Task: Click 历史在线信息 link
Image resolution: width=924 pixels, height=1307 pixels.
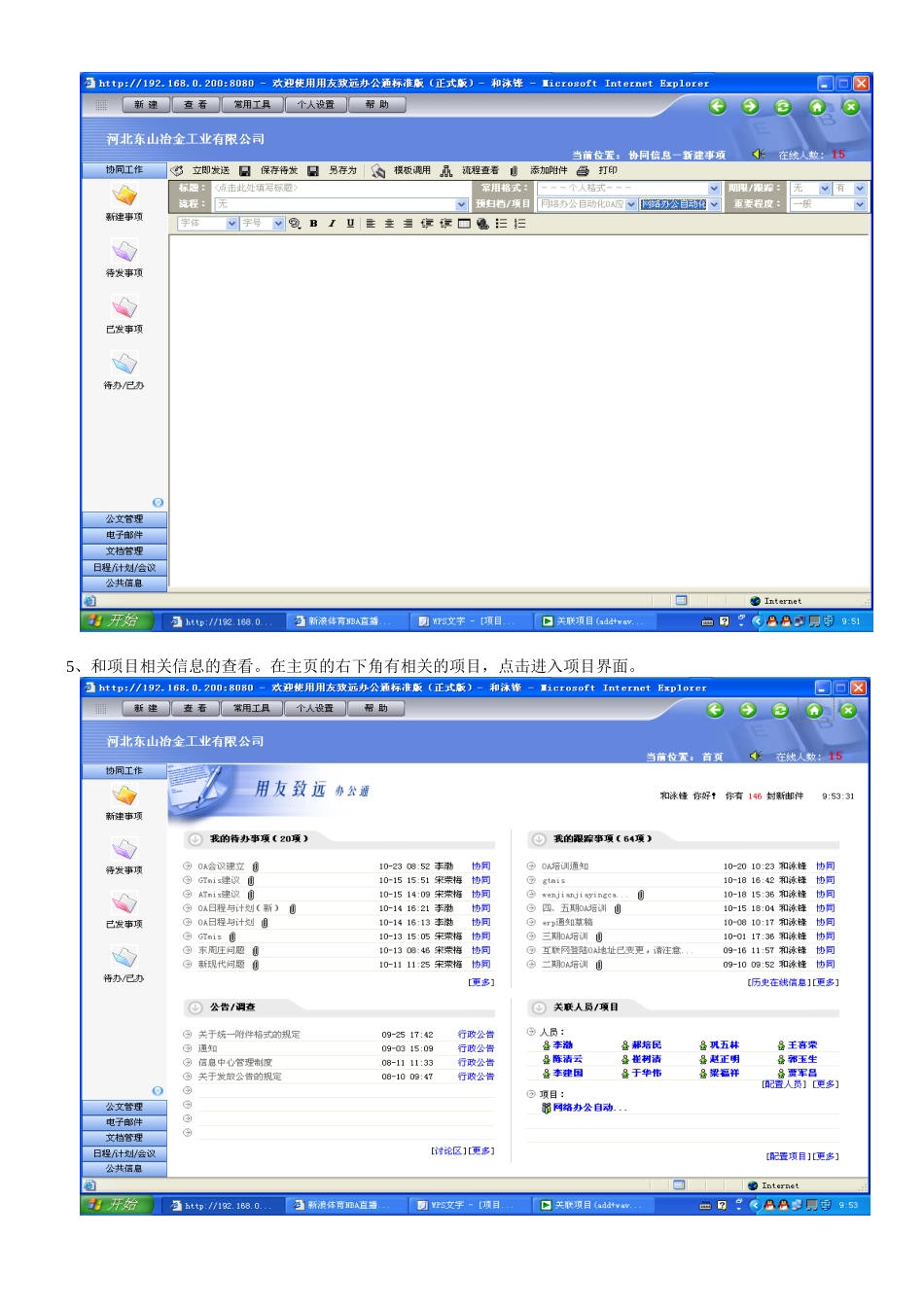Action: pos(780,982)
